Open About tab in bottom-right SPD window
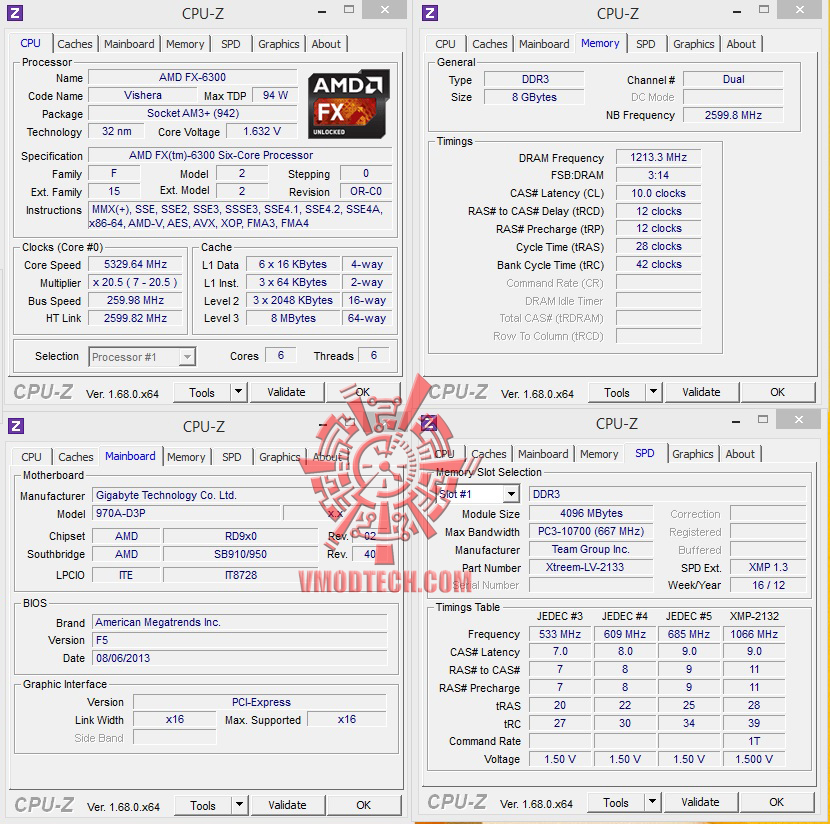The image size is (830, 824). click(740, 454)
